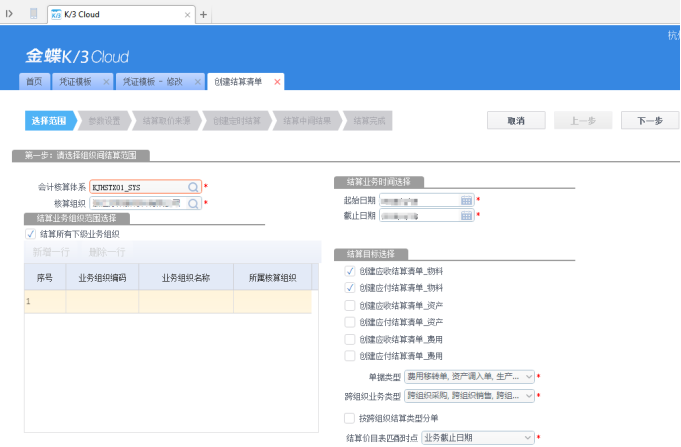Click the 取消 button
This screenshot has height=447, width=681.
[x=516, y=120]
